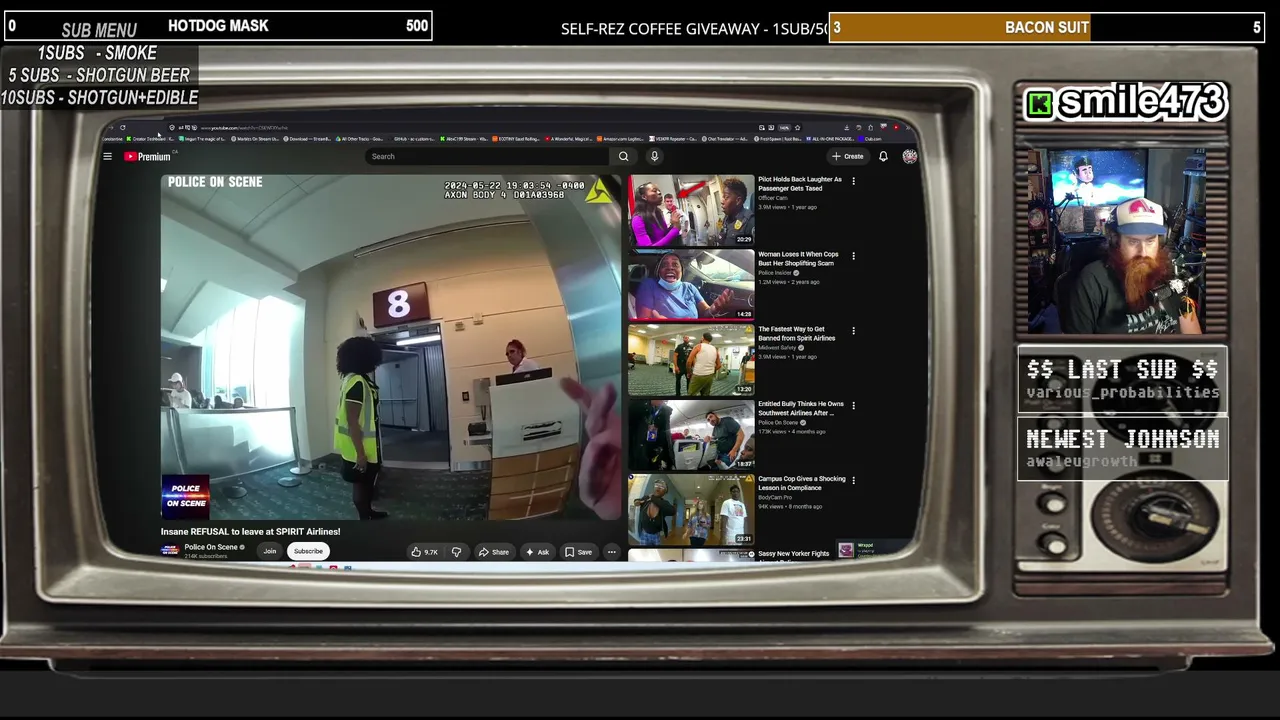Click the YouTube search input field
Viewport: 1280px width, 720px height.
(x=487, y=156)
